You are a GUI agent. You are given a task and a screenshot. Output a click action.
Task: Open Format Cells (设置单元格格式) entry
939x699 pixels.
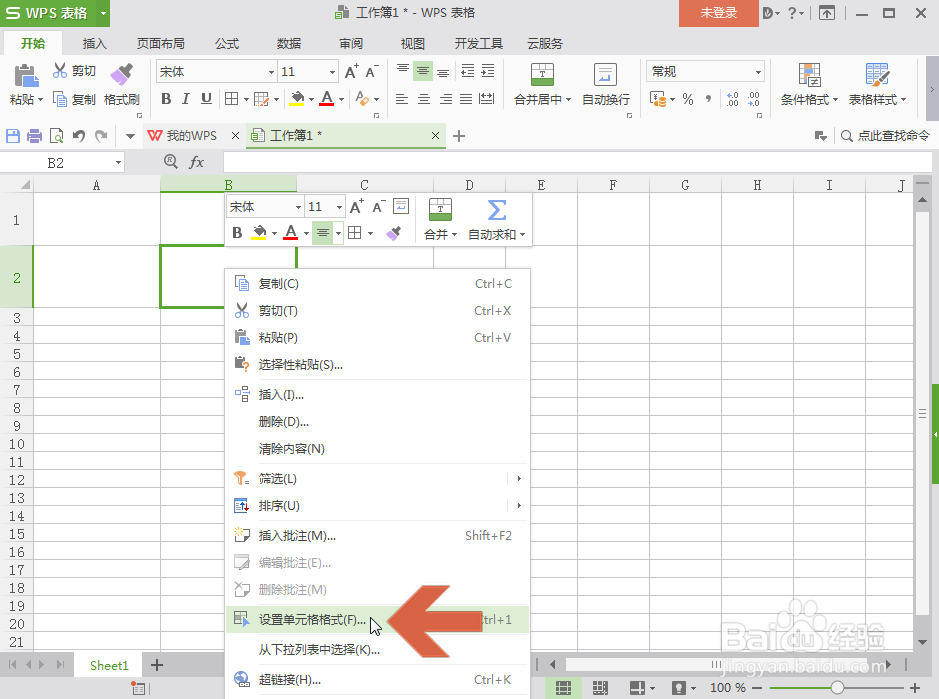377,620
